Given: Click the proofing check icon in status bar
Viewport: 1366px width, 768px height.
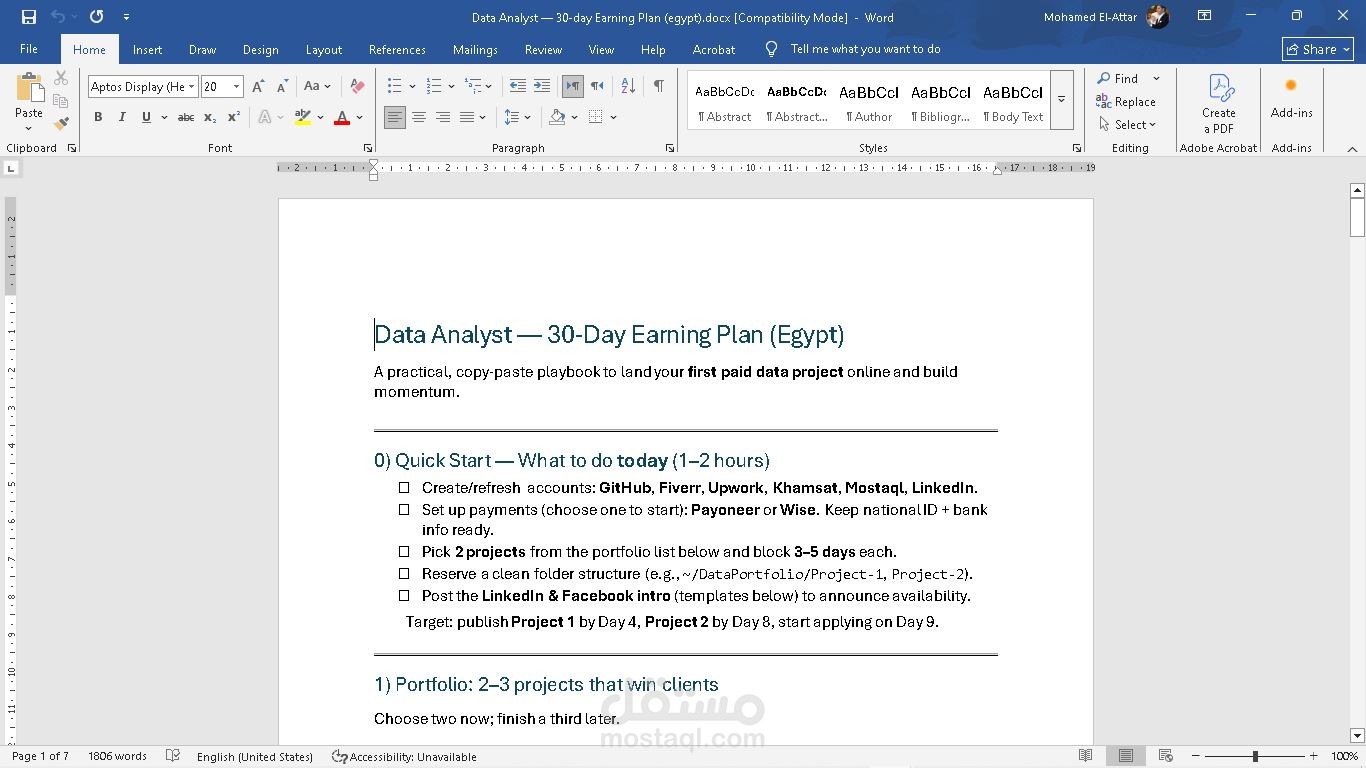Looking at the screenshot, I should [x=172, y=756].
